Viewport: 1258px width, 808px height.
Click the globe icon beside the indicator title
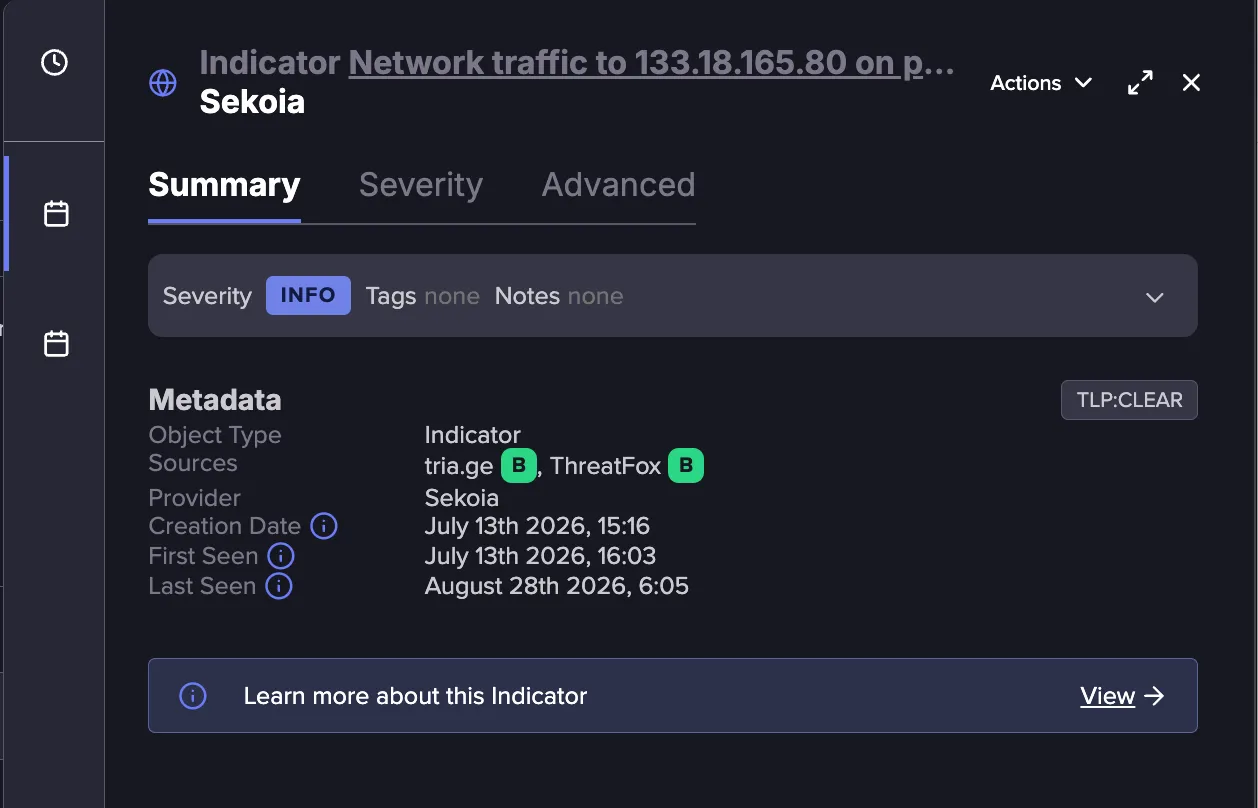coord(163,83)
